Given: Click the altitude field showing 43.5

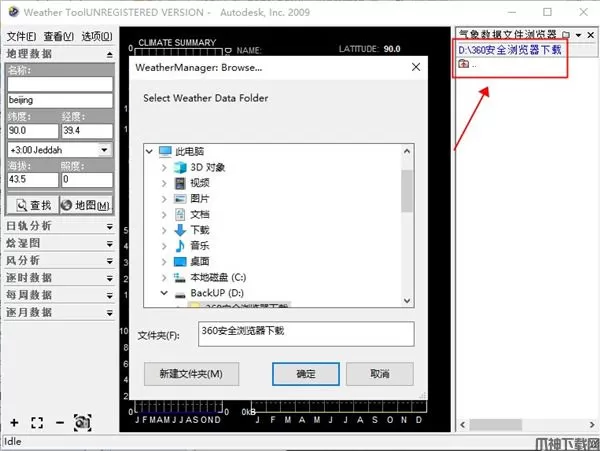Looking at the screenshot, I should (33, 179).
